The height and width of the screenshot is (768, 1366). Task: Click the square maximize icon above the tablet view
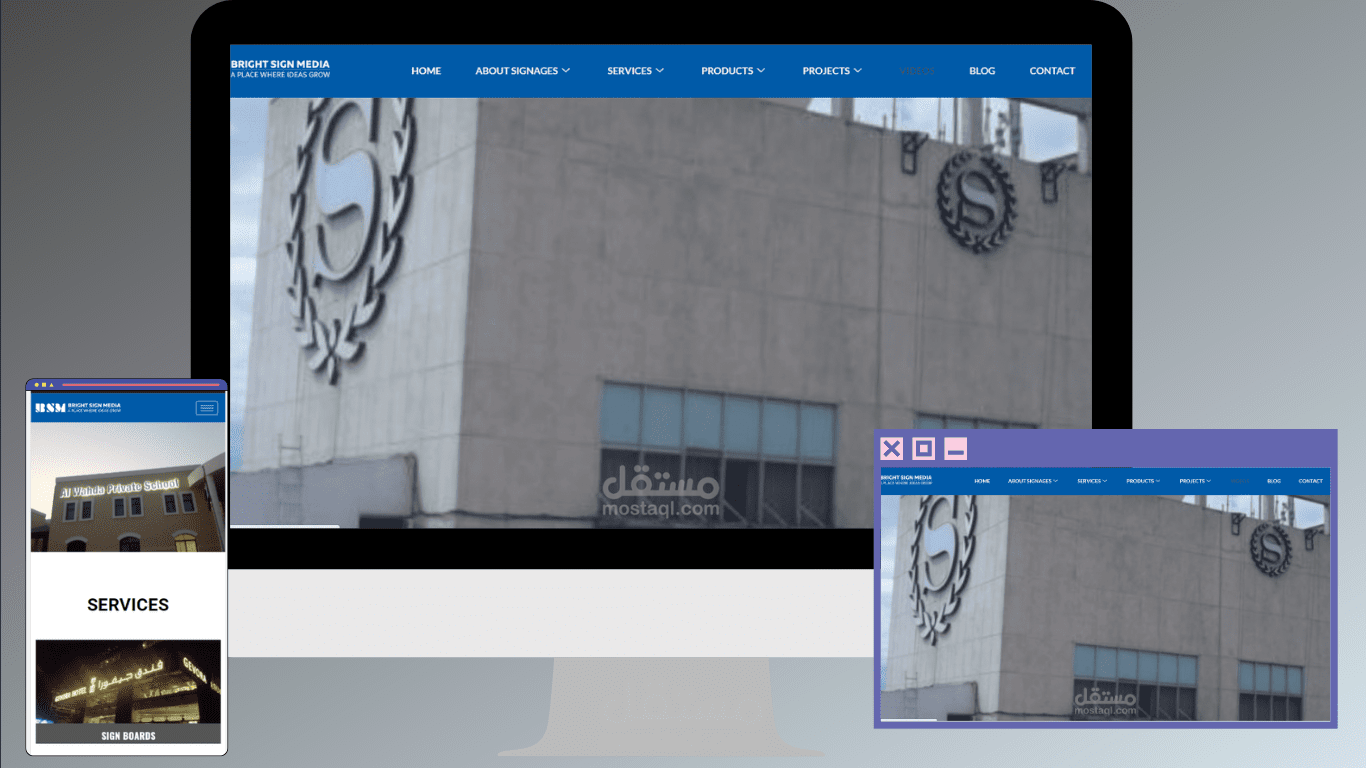[x=921, y=448]
